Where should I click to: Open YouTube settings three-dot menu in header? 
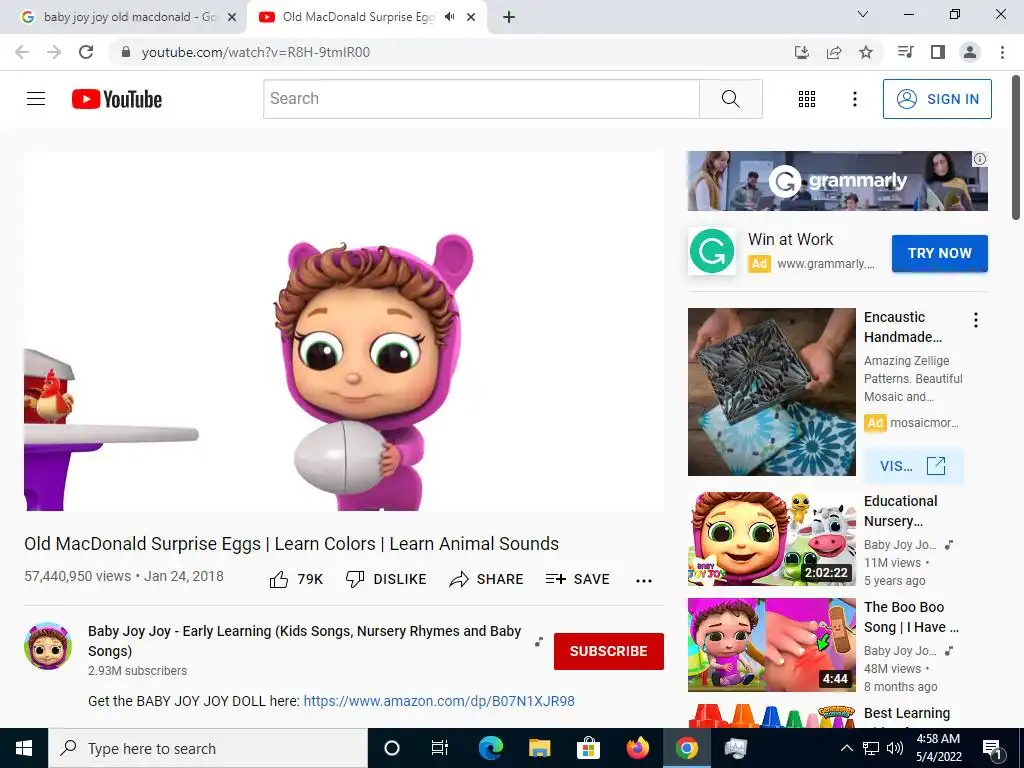pos(855,99)
